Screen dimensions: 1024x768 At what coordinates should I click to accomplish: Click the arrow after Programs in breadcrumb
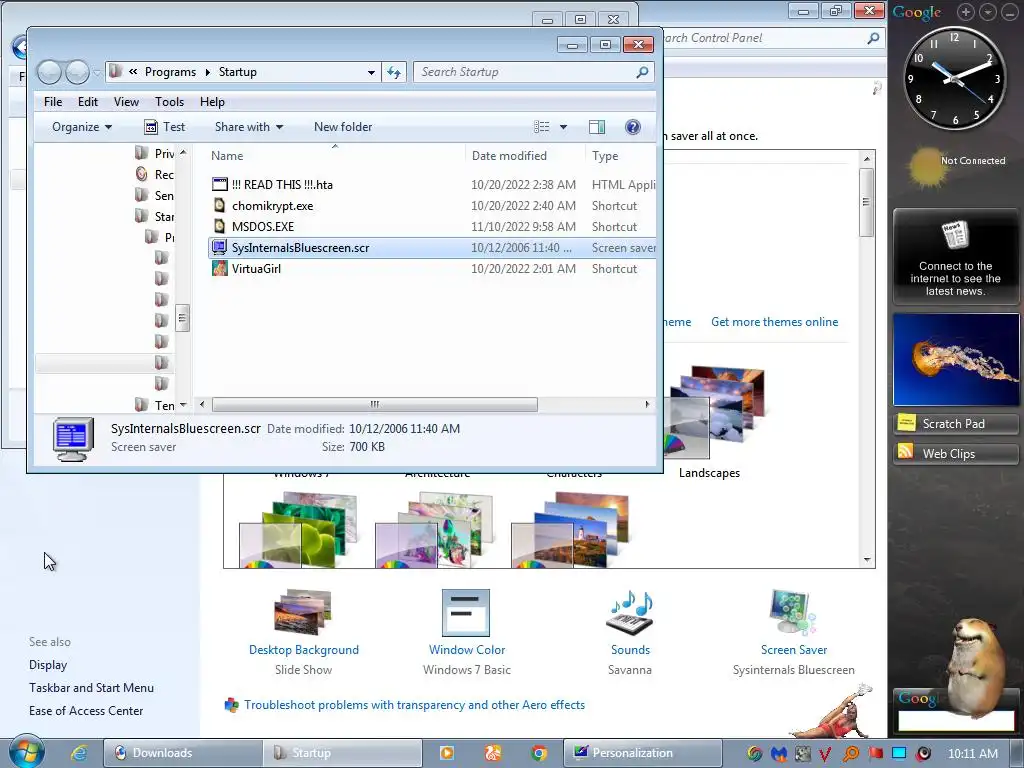pyautogui.click(x=208, y=72)
